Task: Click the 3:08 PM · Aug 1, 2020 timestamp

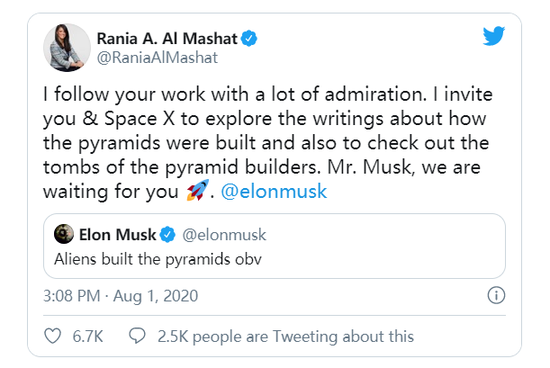Action: (121, 296)
